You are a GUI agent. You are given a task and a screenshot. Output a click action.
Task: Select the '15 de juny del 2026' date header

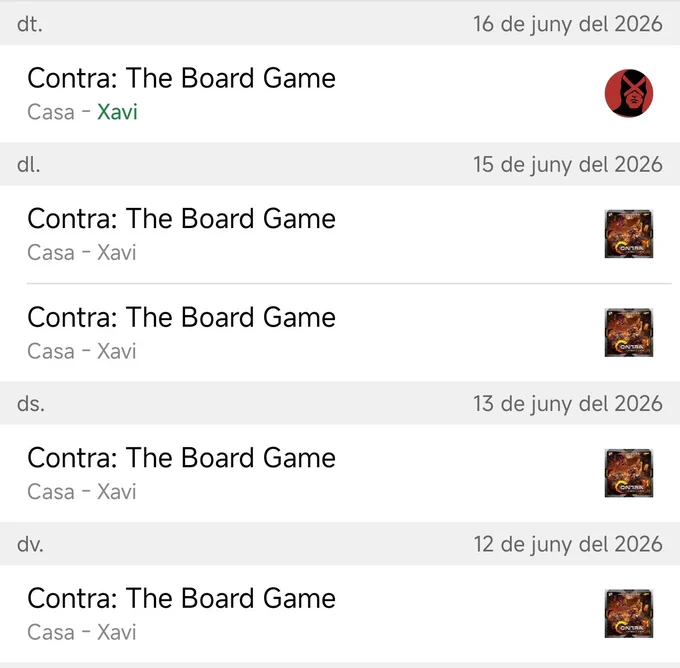pos(568,165)
